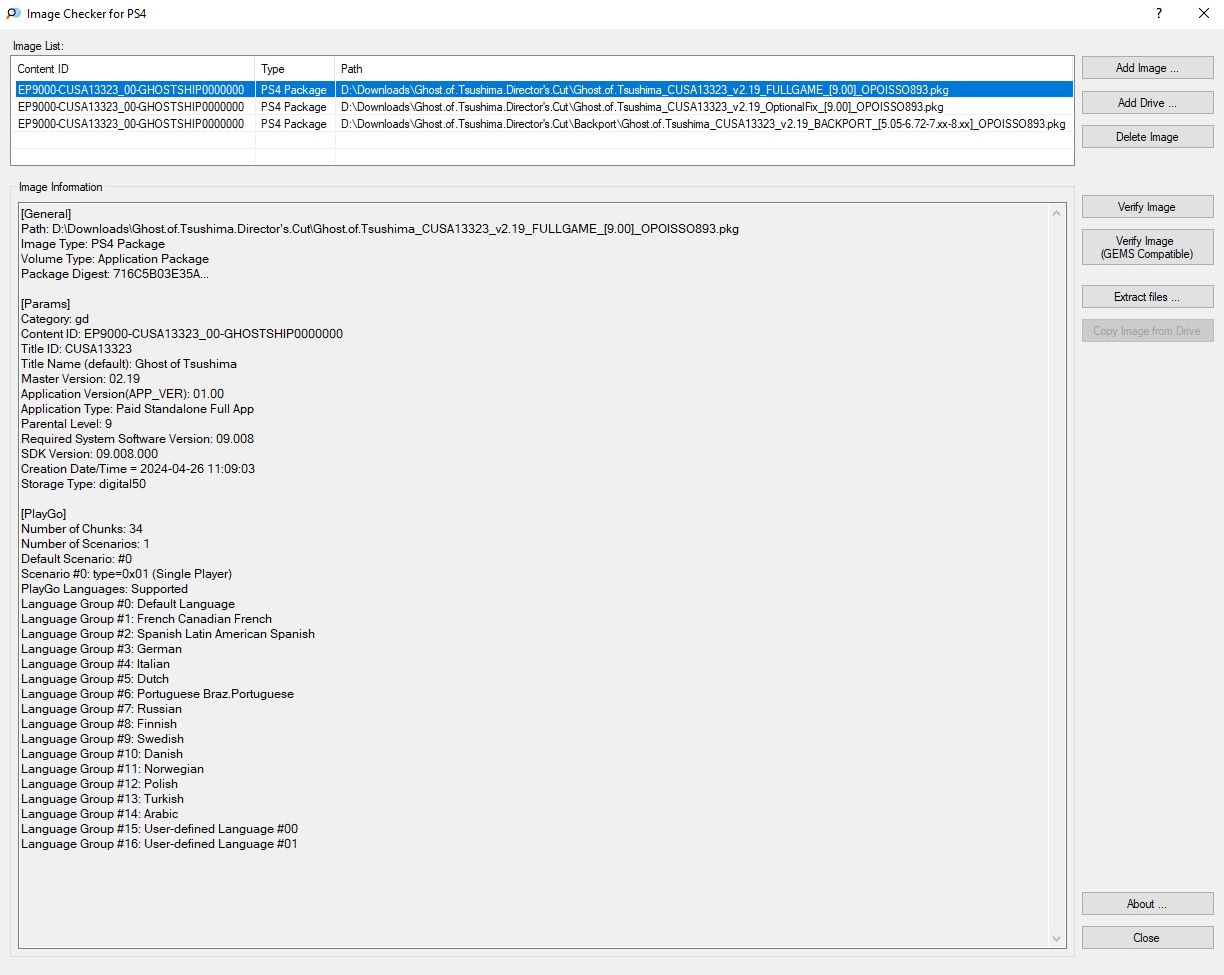Click the Add Drive button
Screen dimensions: 1224x975
pyautogui.click(x=1147, y=103)
